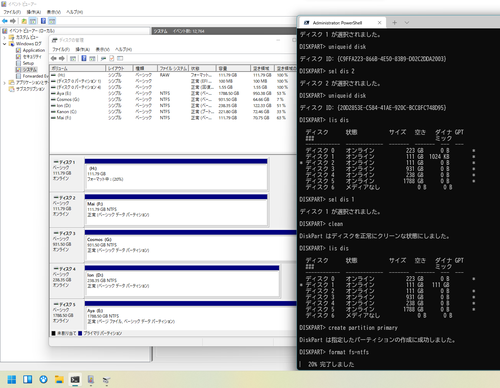
Task: Sort by 状態 column header
Action: click(203, 68)
